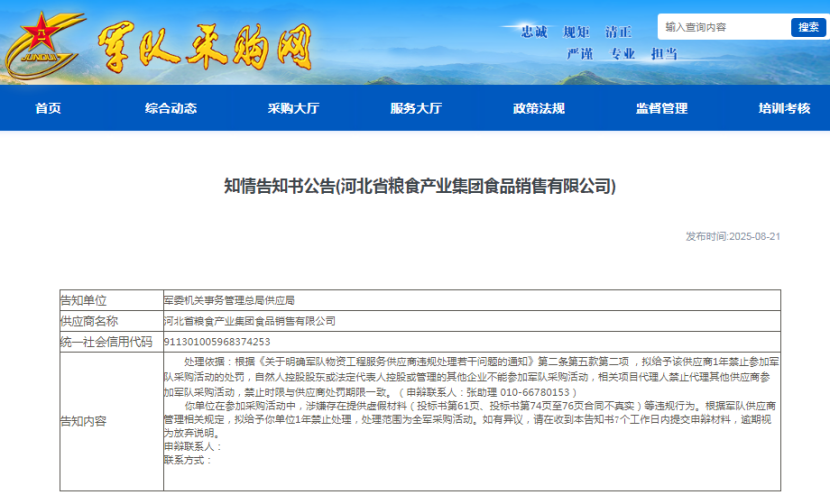Click the 处理依据 paragraph text
This screenshot has height=504, width=830.
pos(471,377)
